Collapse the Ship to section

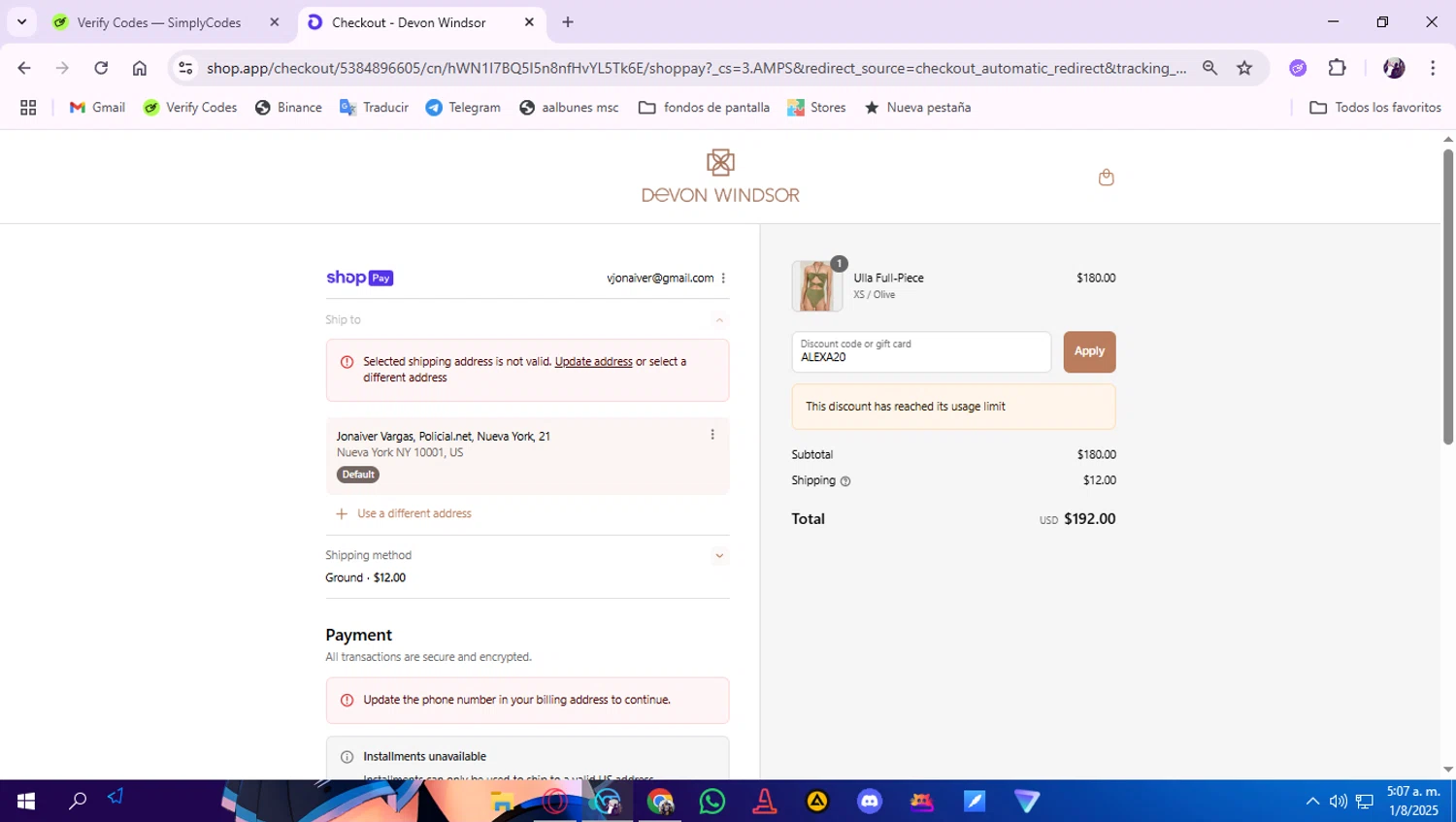[x=719, y=320]
